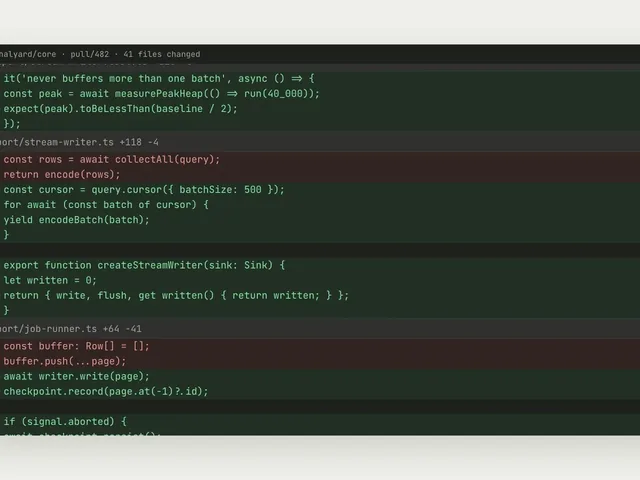Open the job-runner.ts file header

pyautogui.click(x=320, y=329)
